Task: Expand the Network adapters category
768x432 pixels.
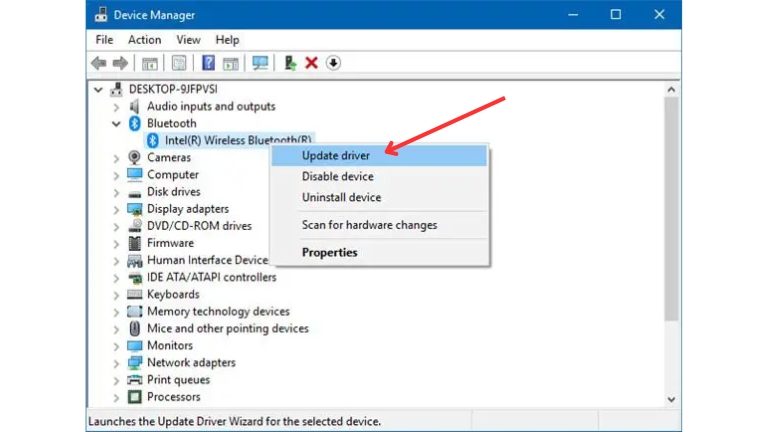Action: click(x=116, y=363)
